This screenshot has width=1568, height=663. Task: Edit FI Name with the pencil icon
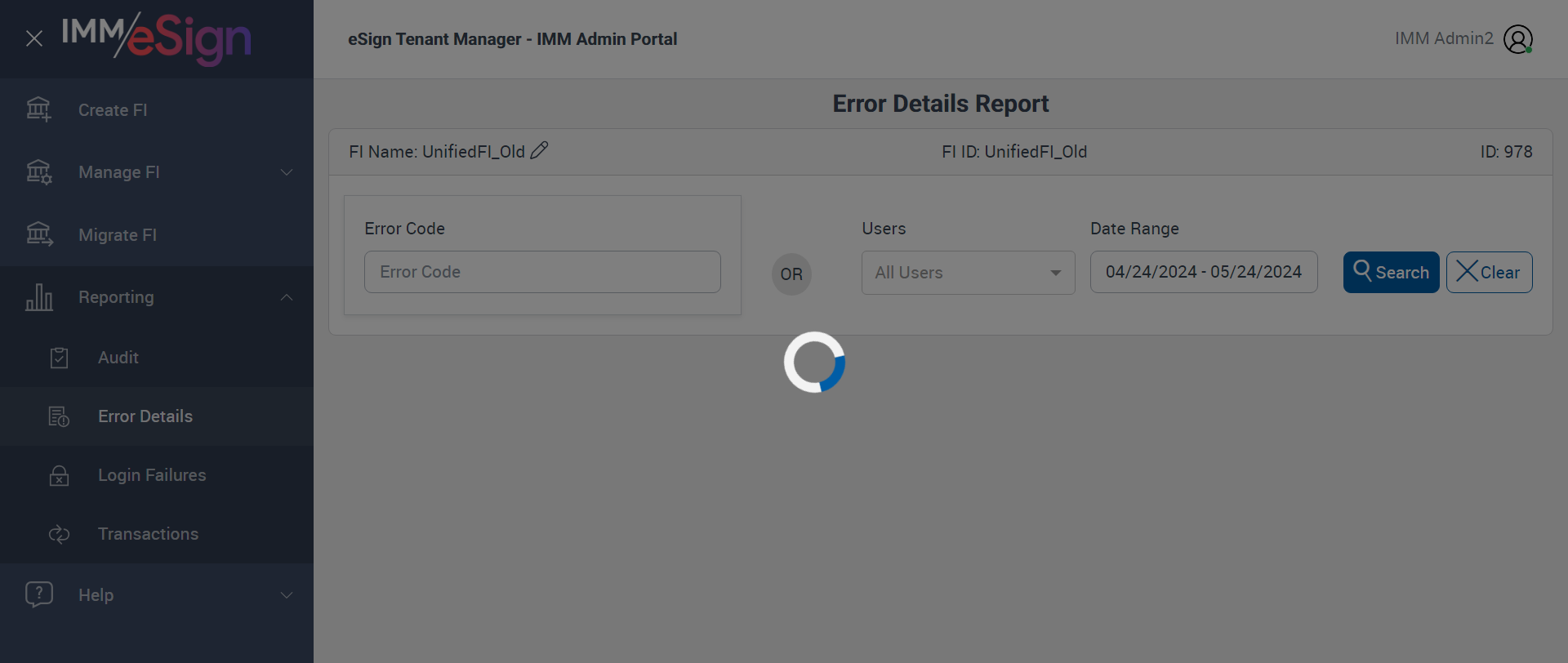point(539,150)
